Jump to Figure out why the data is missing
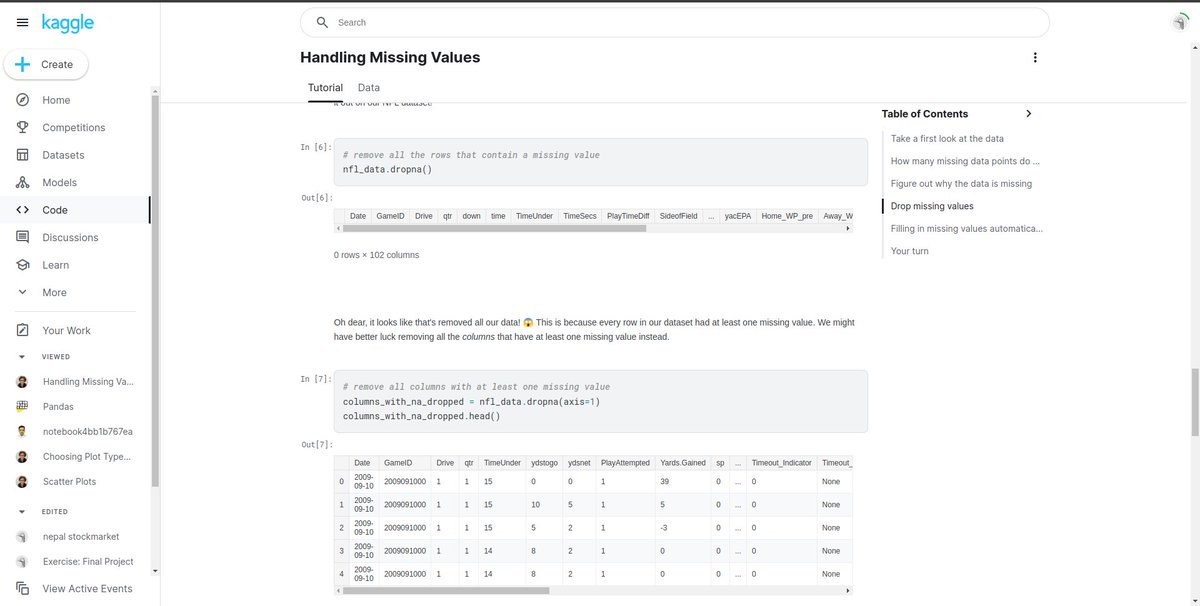The image size is (1200, 606). 961,184
